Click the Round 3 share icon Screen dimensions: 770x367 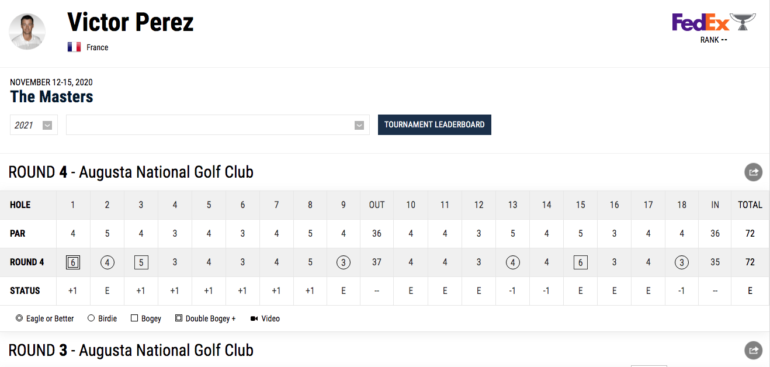(753, 350)
